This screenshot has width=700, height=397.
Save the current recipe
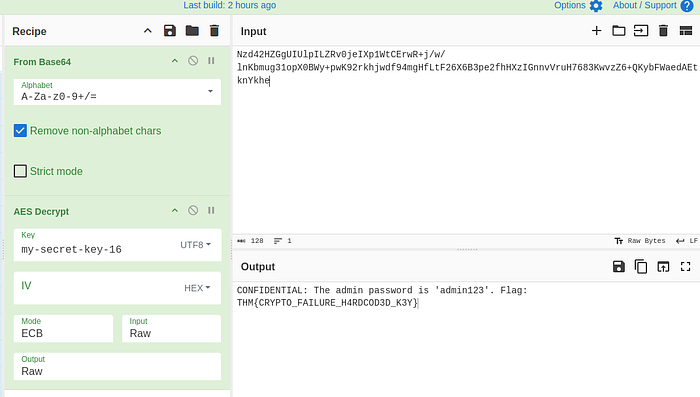(170, 31)
